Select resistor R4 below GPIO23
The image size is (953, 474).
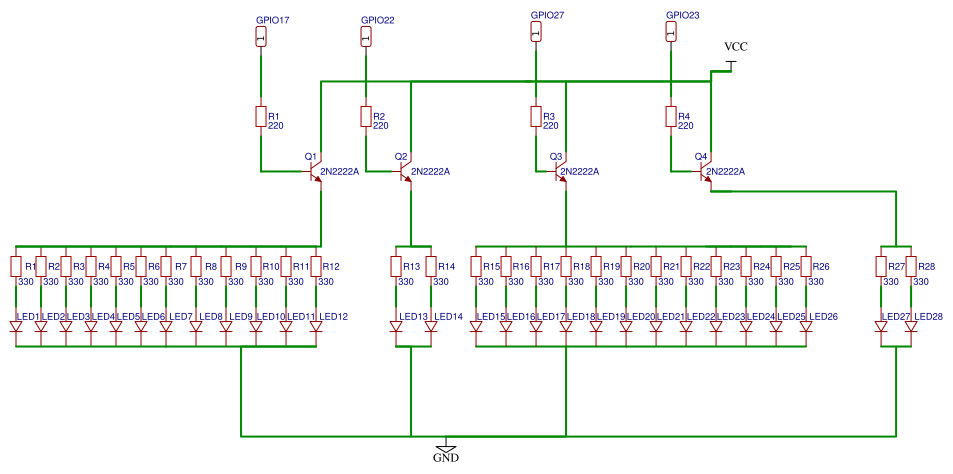(671, 117)
